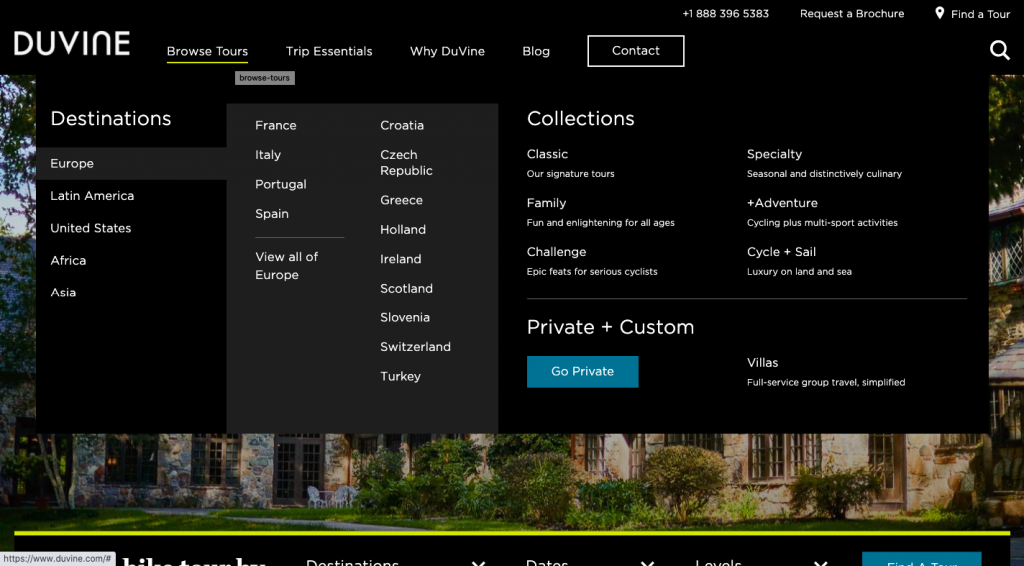
Task: Click Request a Brochure link
Action: (852, 14)
